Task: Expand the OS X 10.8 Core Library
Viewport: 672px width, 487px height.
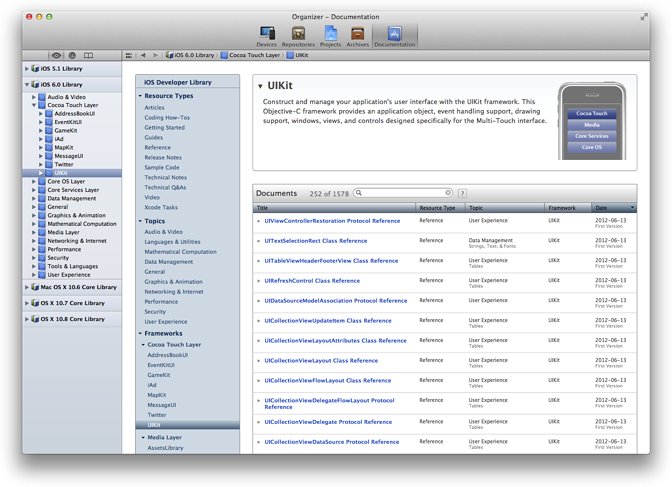Action: point(29,319)
